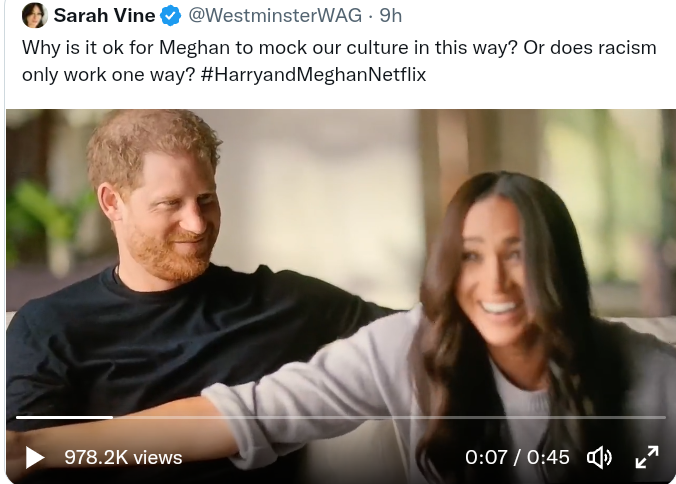
Task: Click the 0:07 elapsed time readout
Action: tap(486, 457)
